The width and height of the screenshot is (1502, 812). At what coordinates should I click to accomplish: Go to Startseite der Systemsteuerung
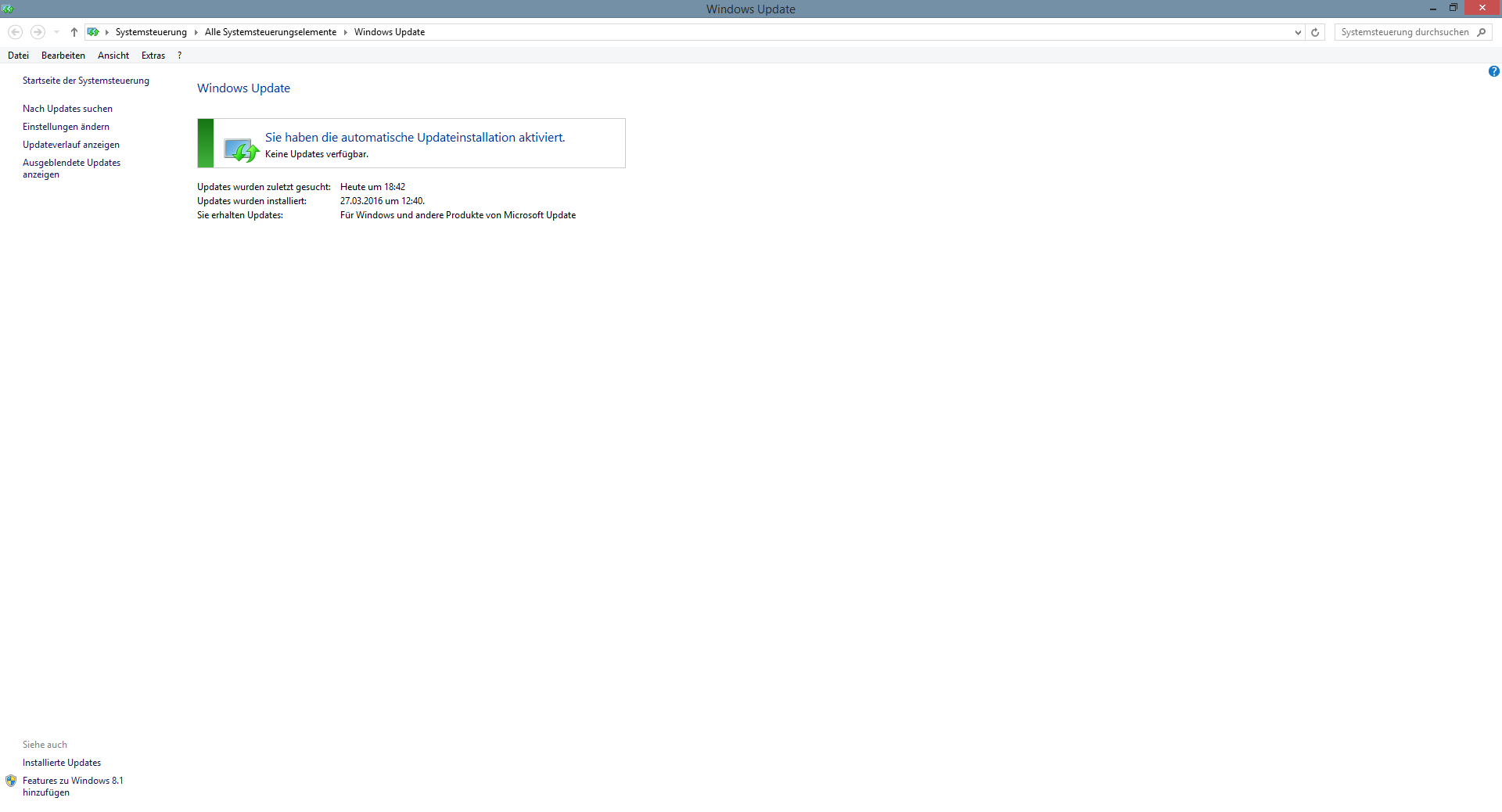point(86,81)
